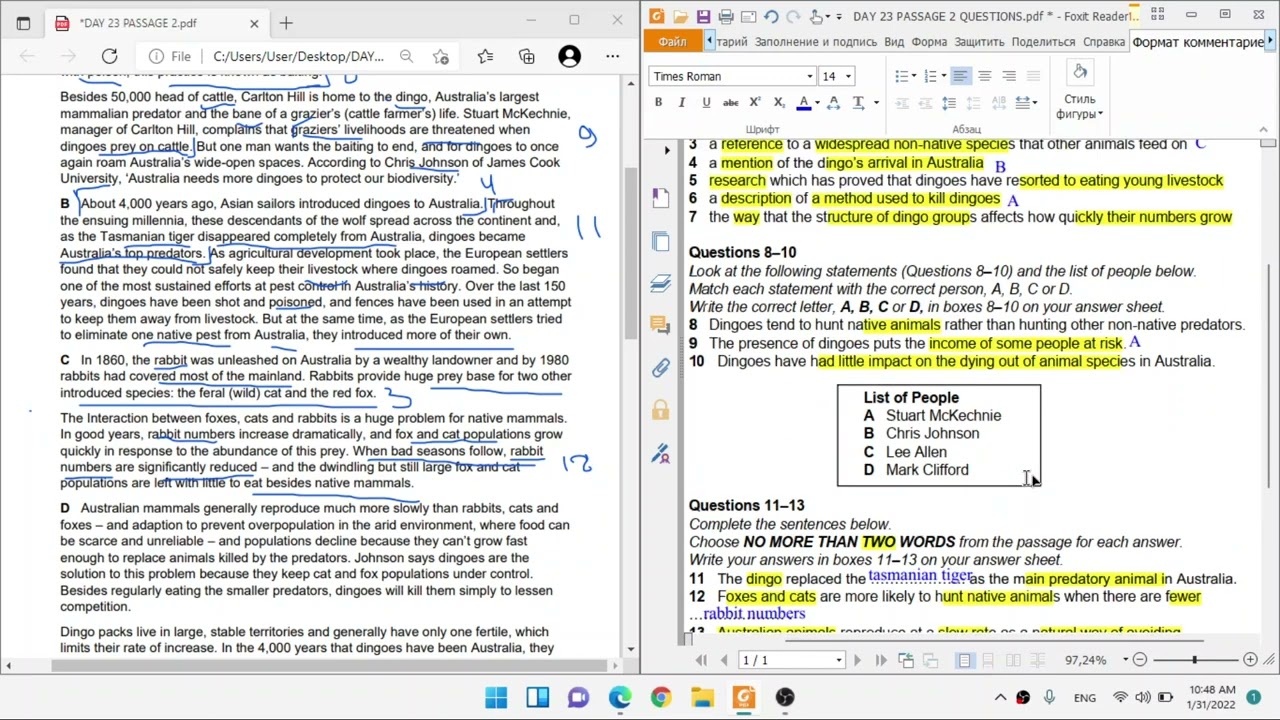Open the Foxit comments panel icon
Image resolution: width=1280 pixels, height=720 pixels.
tap(660, 324)
